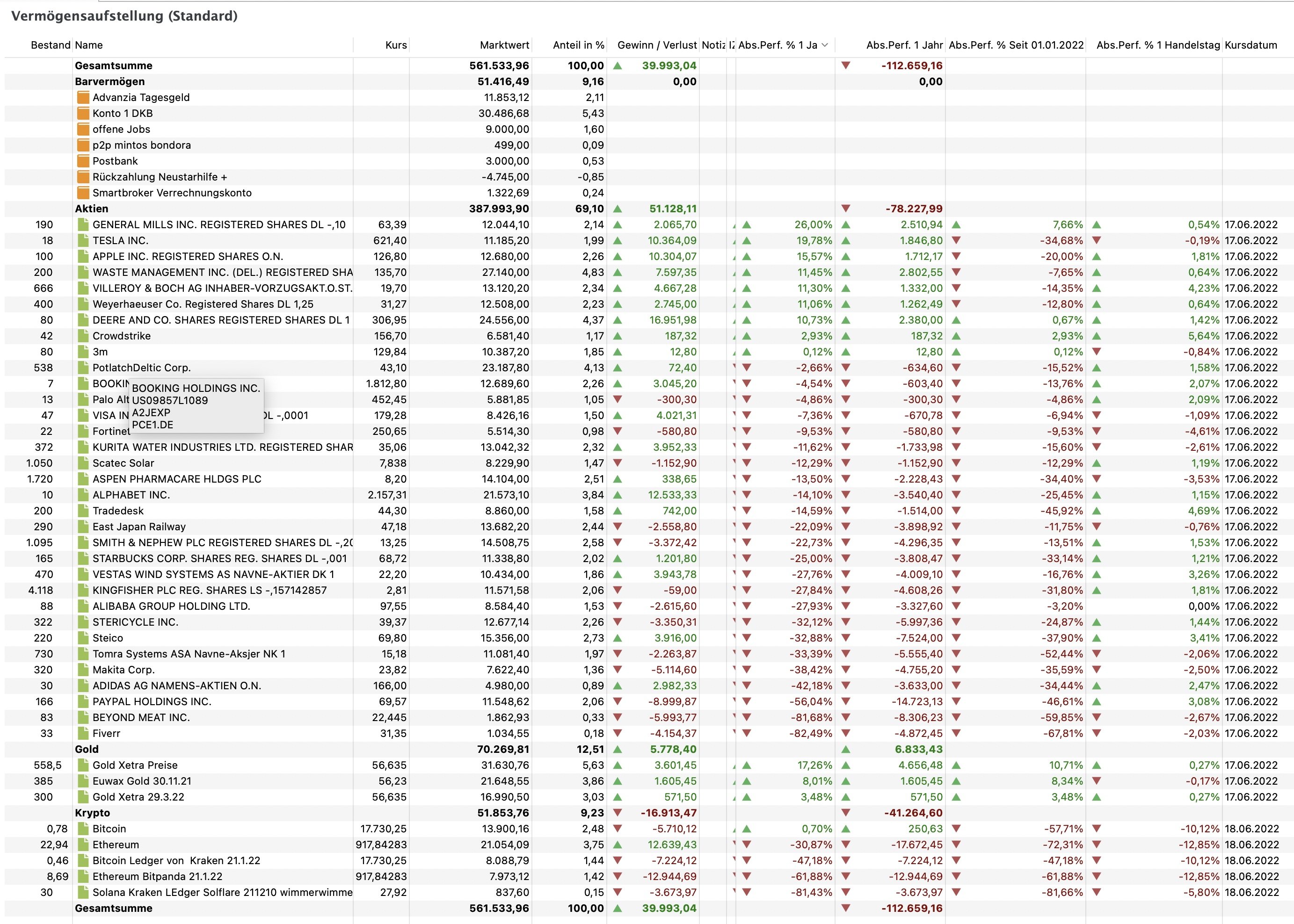Select the Aktien category row
Viewport: 1294px width, 924px height.
point(92,209)
